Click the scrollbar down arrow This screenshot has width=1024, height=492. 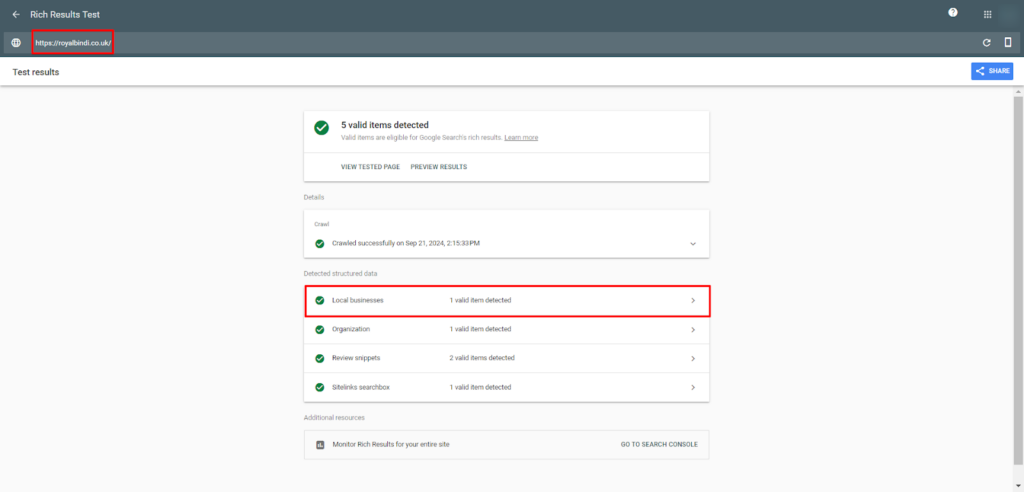(x=1018, y=485)
